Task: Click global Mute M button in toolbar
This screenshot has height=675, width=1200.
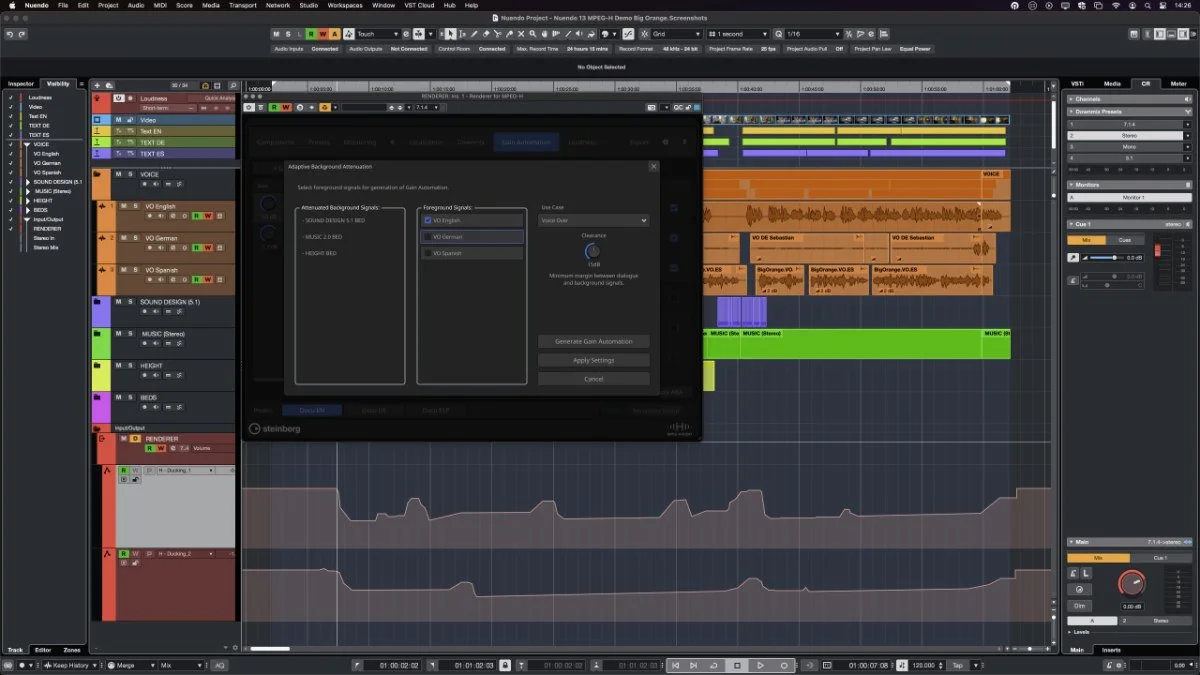Action: (x=277, y=34)
